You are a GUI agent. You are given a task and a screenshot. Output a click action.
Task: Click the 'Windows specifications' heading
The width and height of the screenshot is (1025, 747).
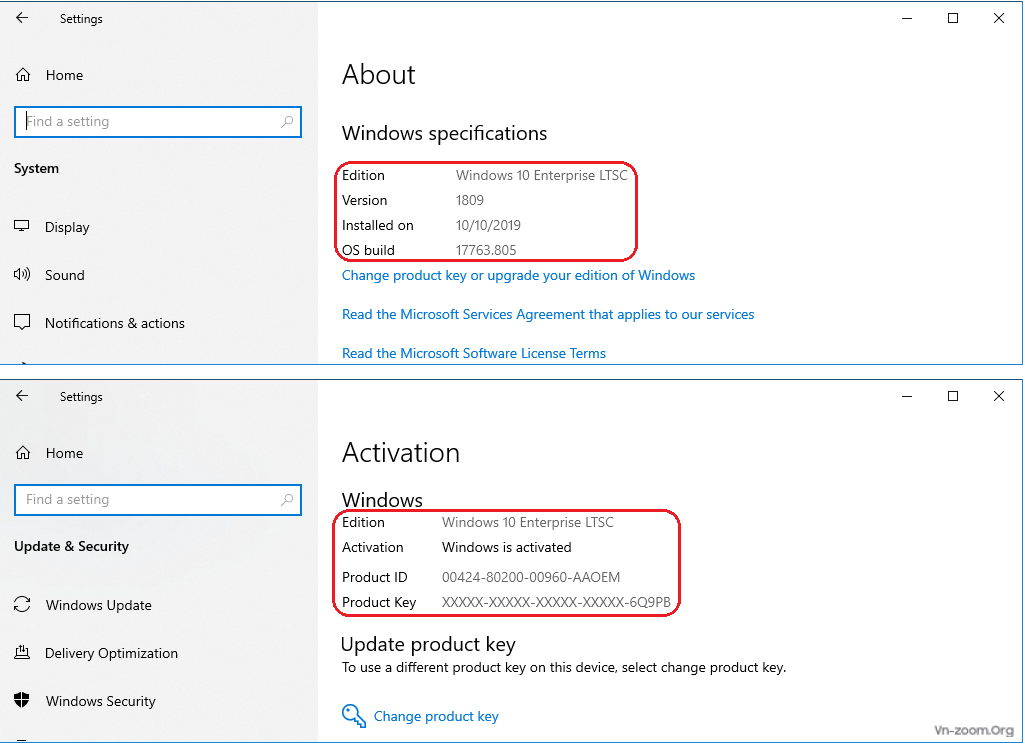pyautogui.click(x=445, y=133)
